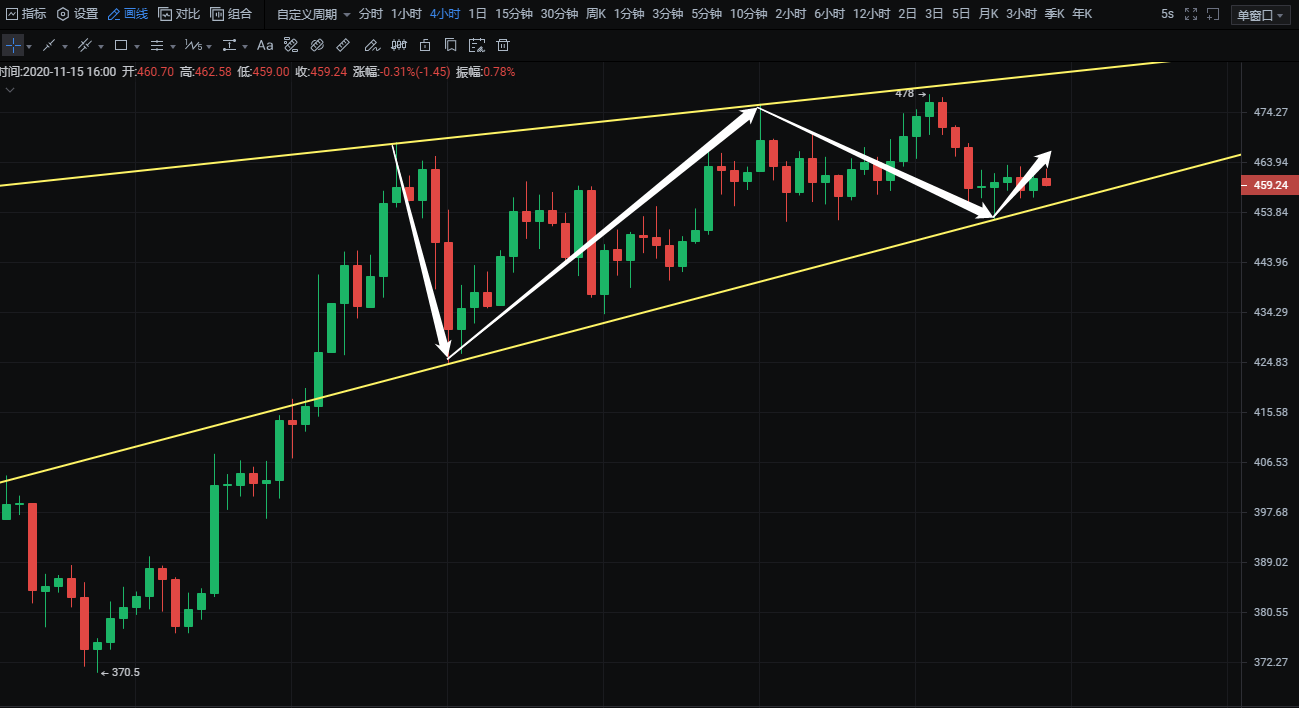The height and width of the screenshot is (708, 1299).
Task: Open the 自定义周期 custom period dropdown
Action: 313,14
